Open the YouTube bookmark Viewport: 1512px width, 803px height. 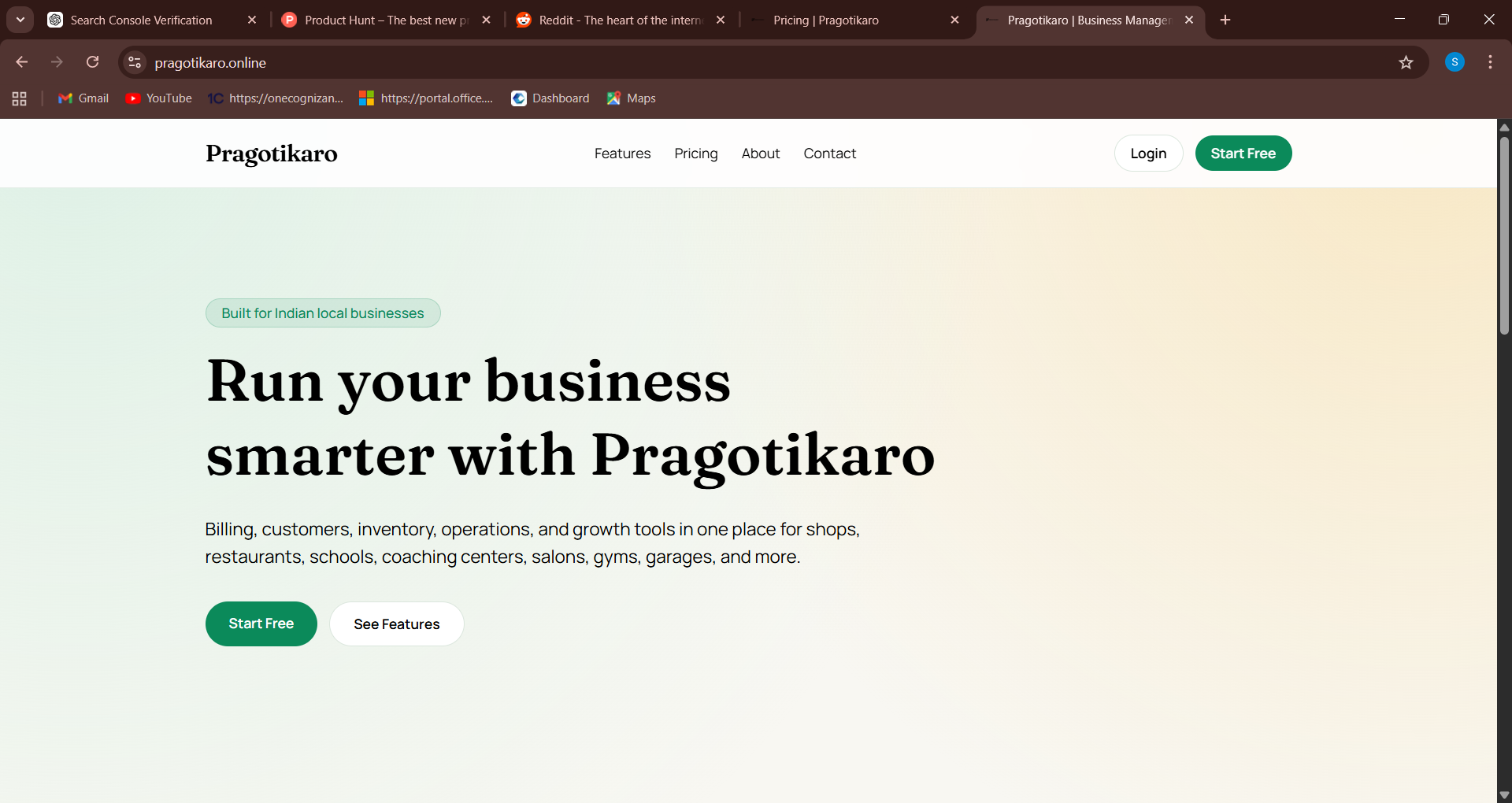[x=158, y=98]
